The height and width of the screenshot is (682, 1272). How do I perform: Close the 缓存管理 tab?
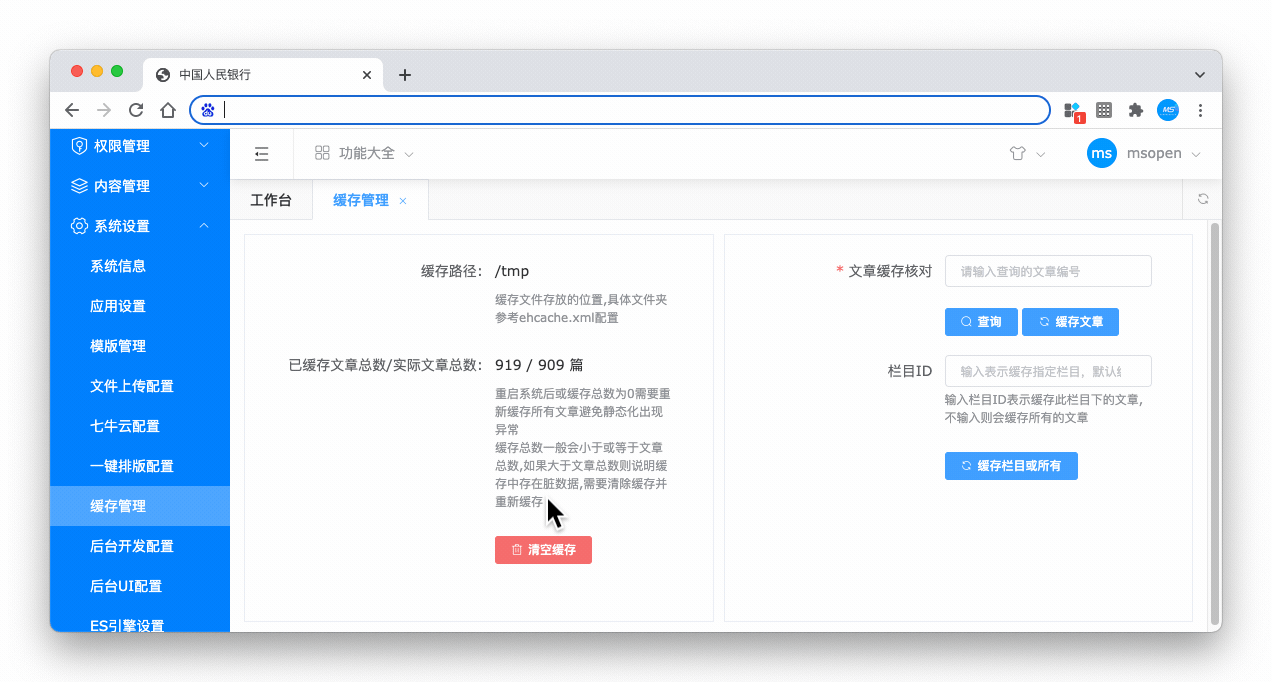click(403, 201)
